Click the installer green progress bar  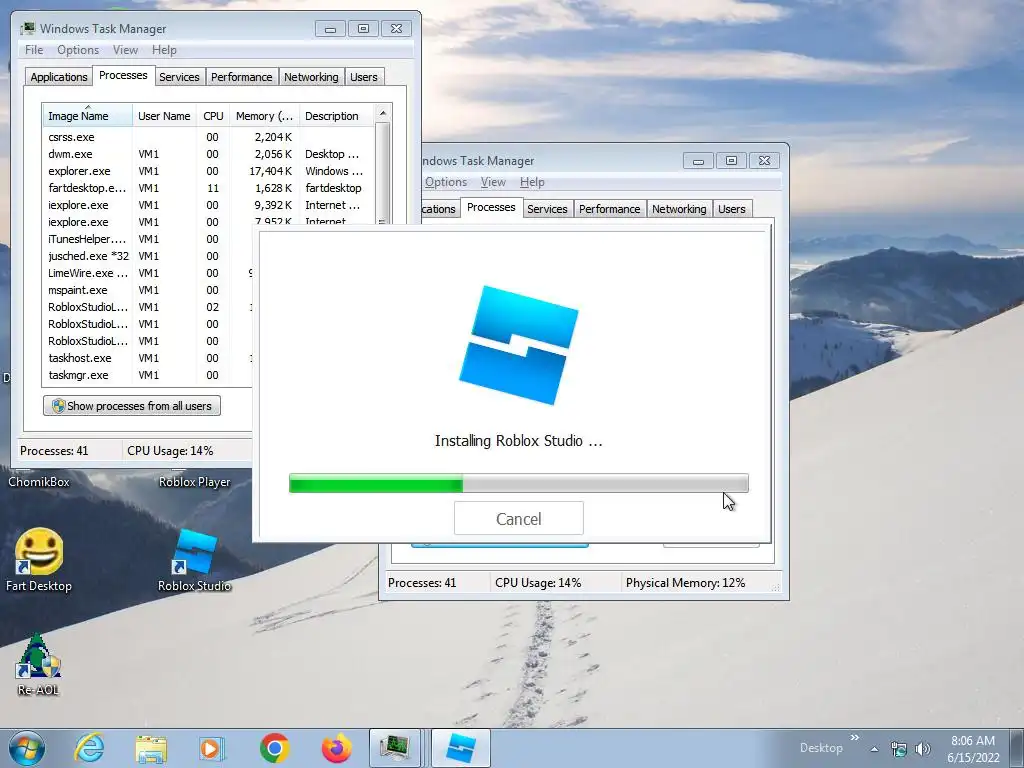[x=376, y=483]
